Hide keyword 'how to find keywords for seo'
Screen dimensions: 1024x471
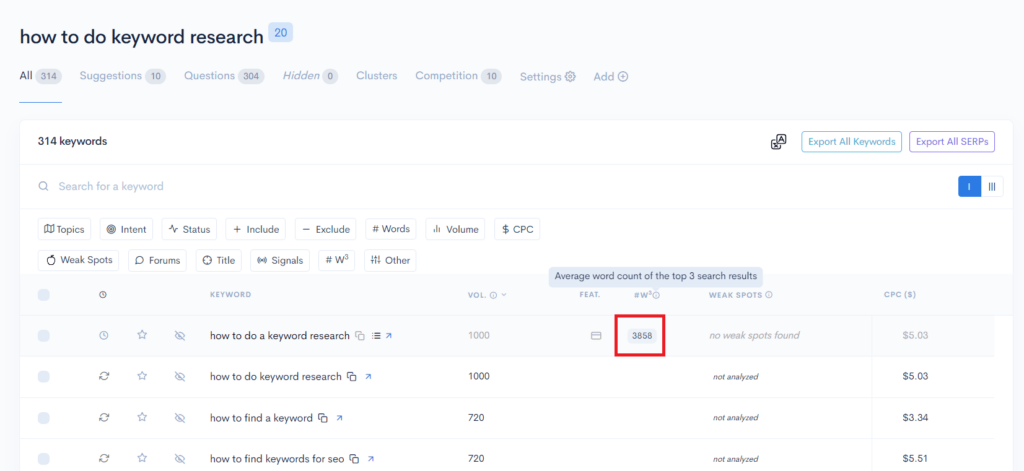pyautogui.click(x=180, y=458)
